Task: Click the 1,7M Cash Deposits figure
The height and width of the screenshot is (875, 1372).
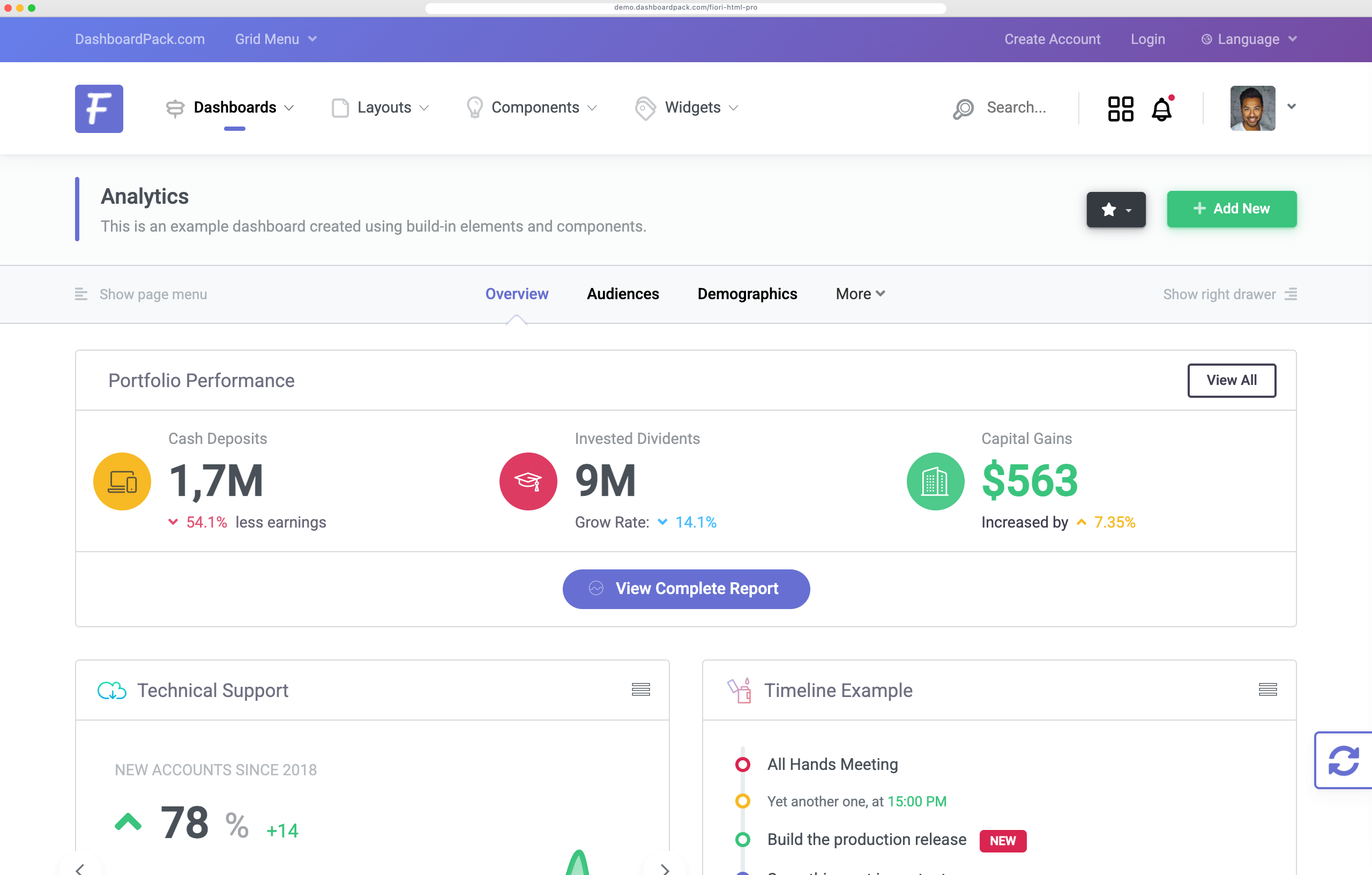Action: (216, 480)
